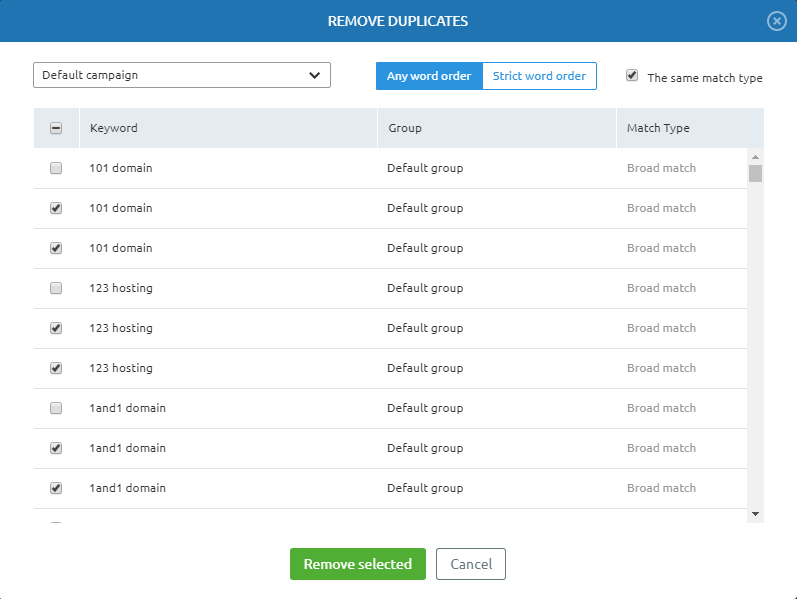Click the scrollbar down arrow in the list

(x=755, y=514)
